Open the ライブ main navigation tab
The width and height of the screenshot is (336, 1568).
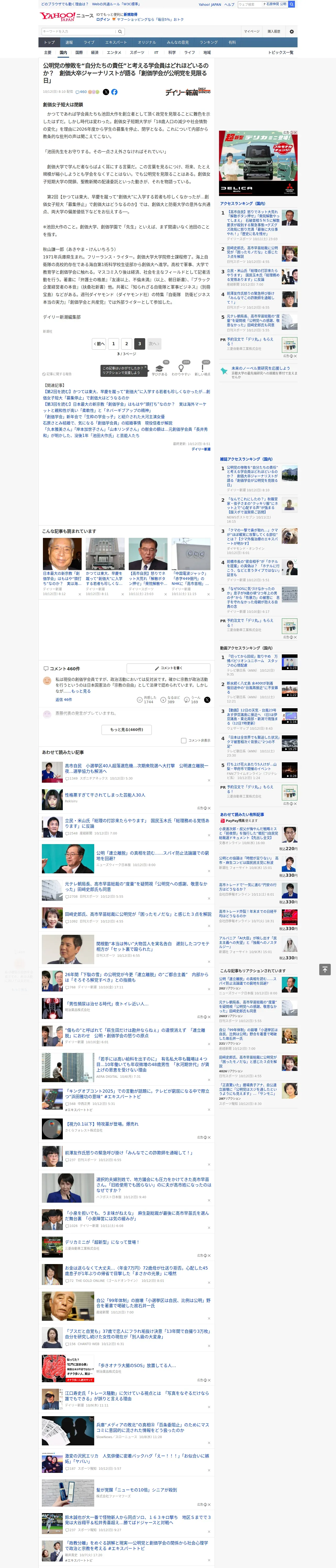point(89,43)
